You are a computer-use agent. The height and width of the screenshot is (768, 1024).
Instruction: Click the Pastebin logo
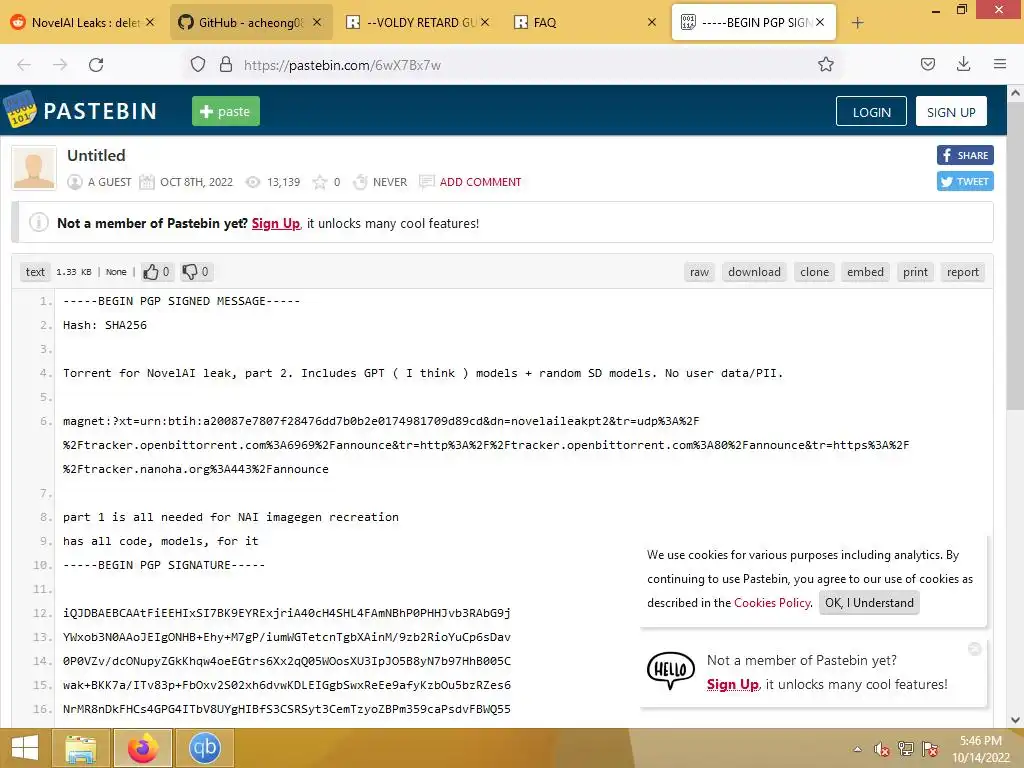pos(81,110)
